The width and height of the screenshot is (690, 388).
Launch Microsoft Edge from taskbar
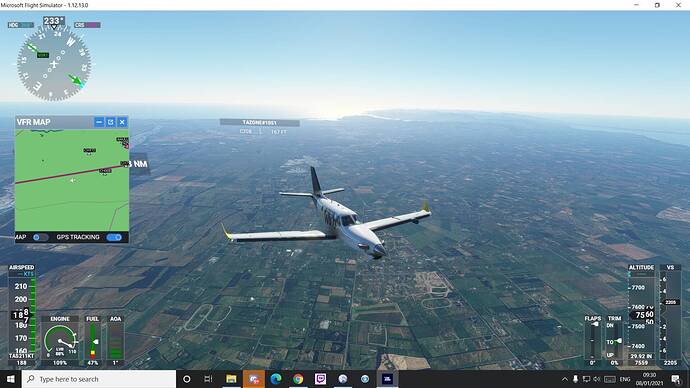tap(276, 379)
